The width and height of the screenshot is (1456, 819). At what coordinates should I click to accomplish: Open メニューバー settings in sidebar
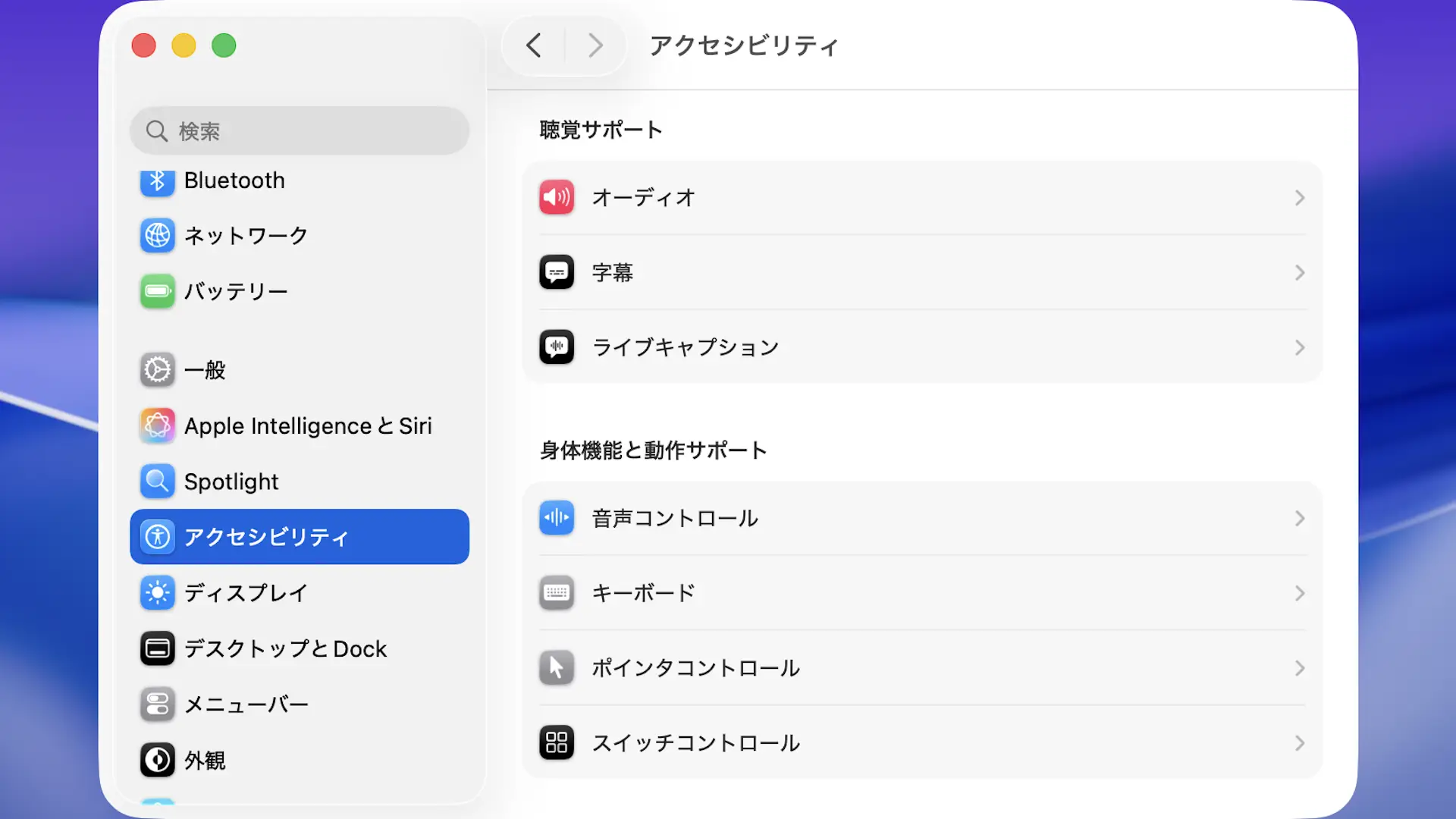tap(246, 704)
